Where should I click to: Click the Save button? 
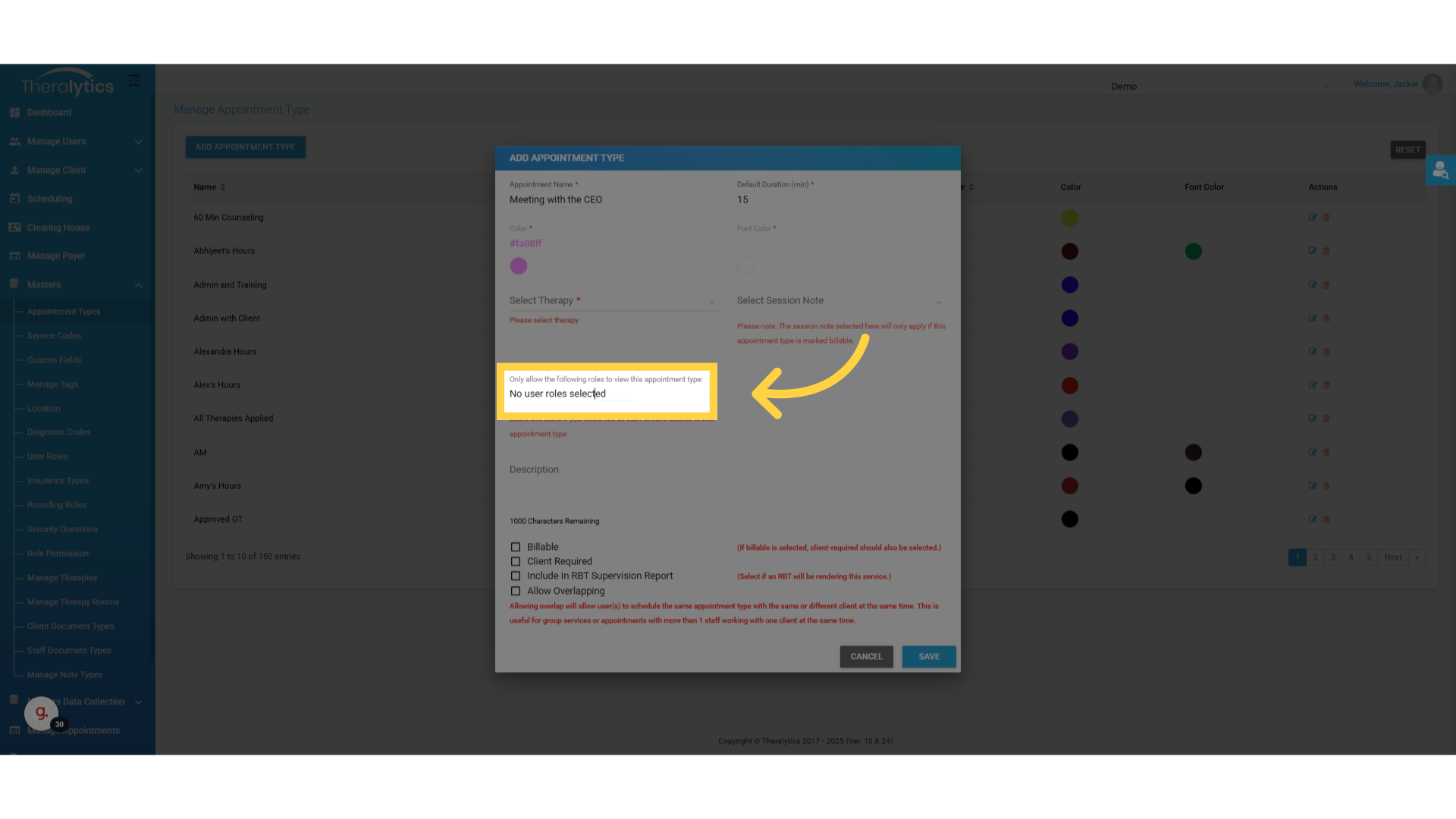(x=928, y=657)
